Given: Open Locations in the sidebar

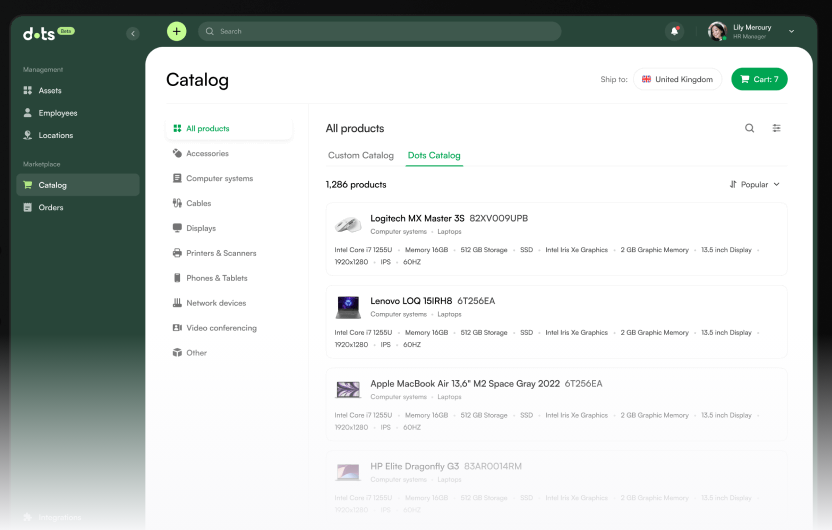Looking at the screenshot, I should [x=55, y=135].
